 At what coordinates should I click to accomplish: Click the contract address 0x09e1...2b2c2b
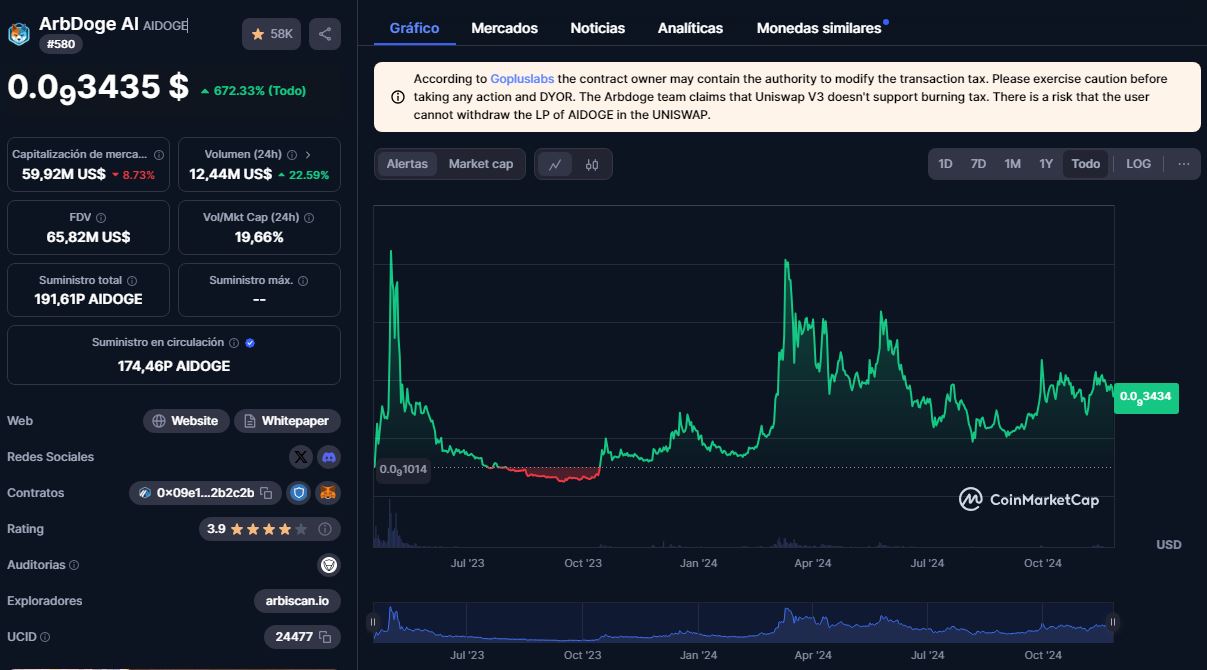click(204, 493)
